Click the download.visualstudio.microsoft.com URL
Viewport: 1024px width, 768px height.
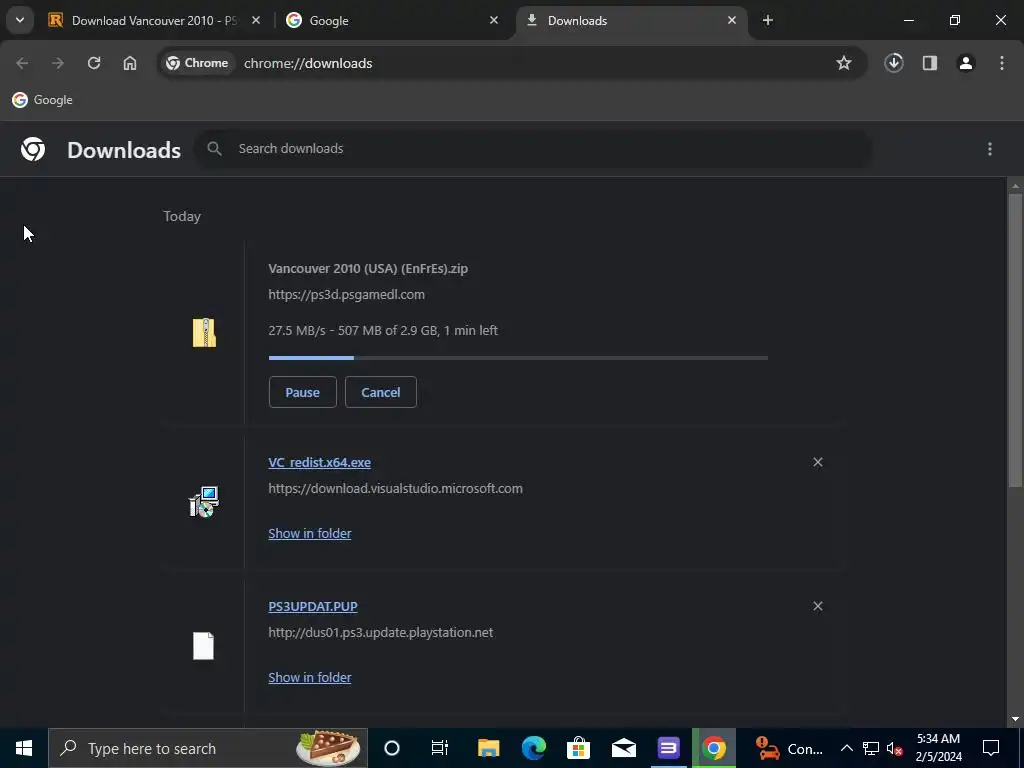click(396, 488)
